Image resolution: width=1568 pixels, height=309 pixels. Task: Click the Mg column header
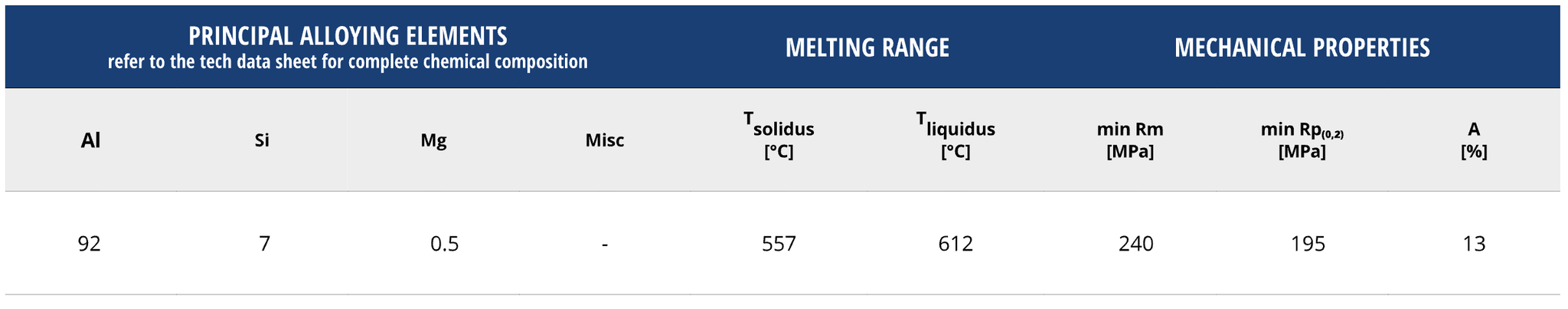(x=433, y=140)
